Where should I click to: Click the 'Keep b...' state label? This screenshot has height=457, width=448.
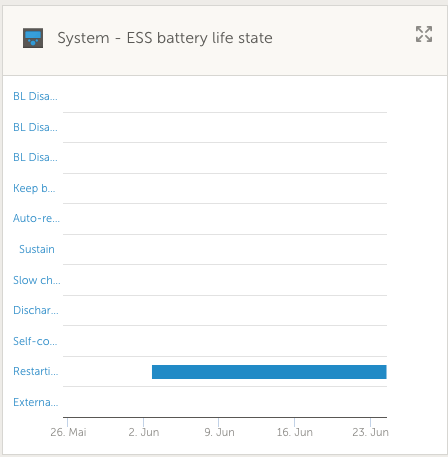click(x=34, y=188)
